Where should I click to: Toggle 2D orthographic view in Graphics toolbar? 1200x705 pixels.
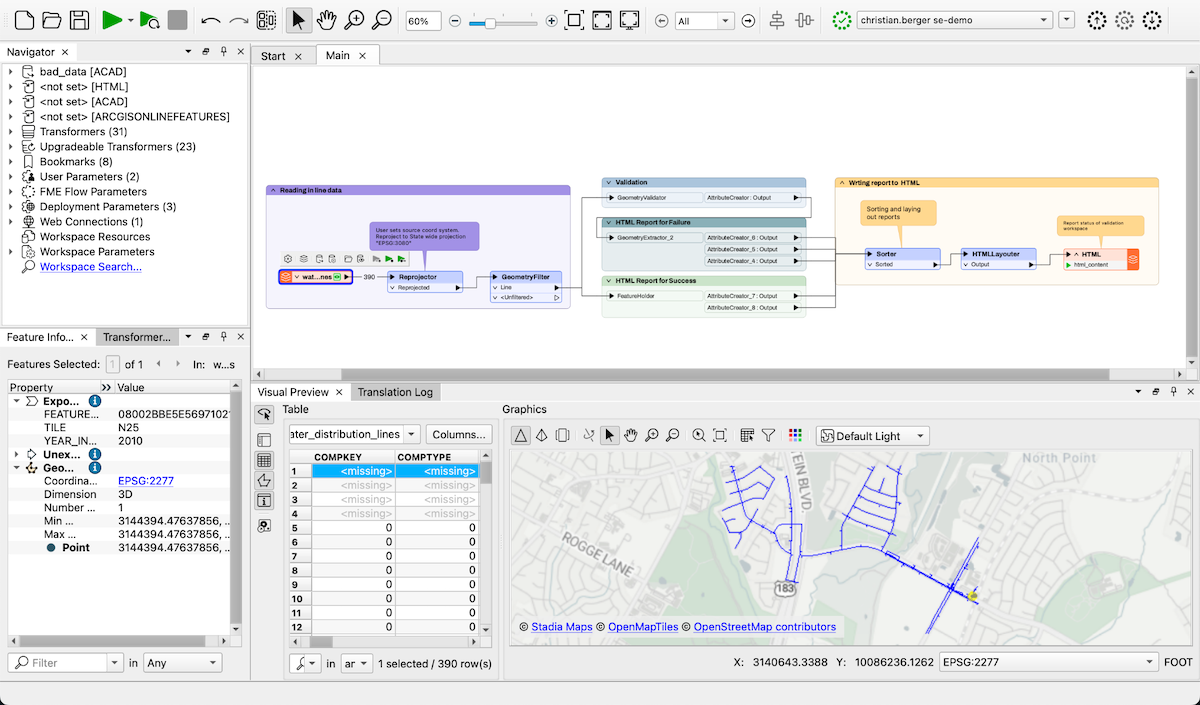point(521,434)
